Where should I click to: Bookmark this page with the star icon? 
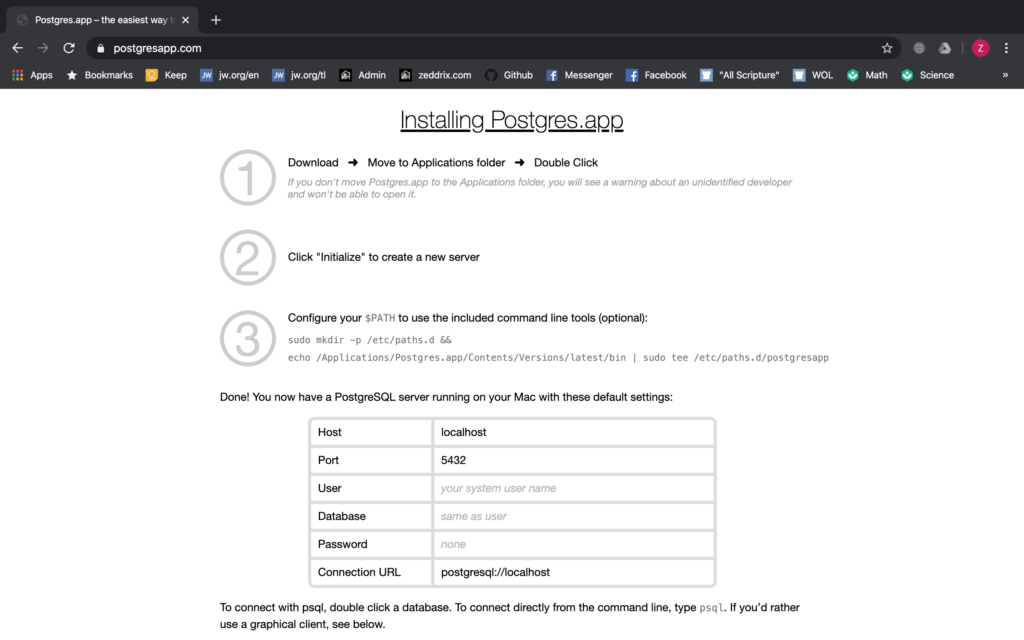(887, 48)
